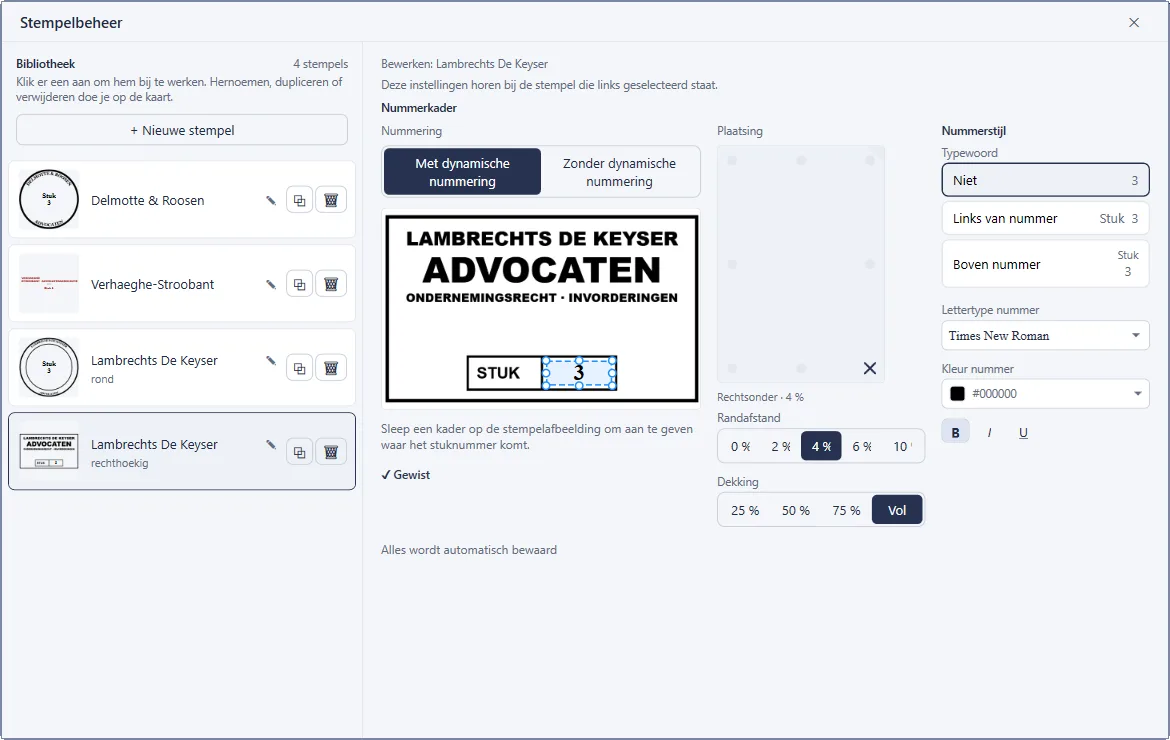Choose bottom-center placement dot in Plaatsing grid

click(801, 369)
